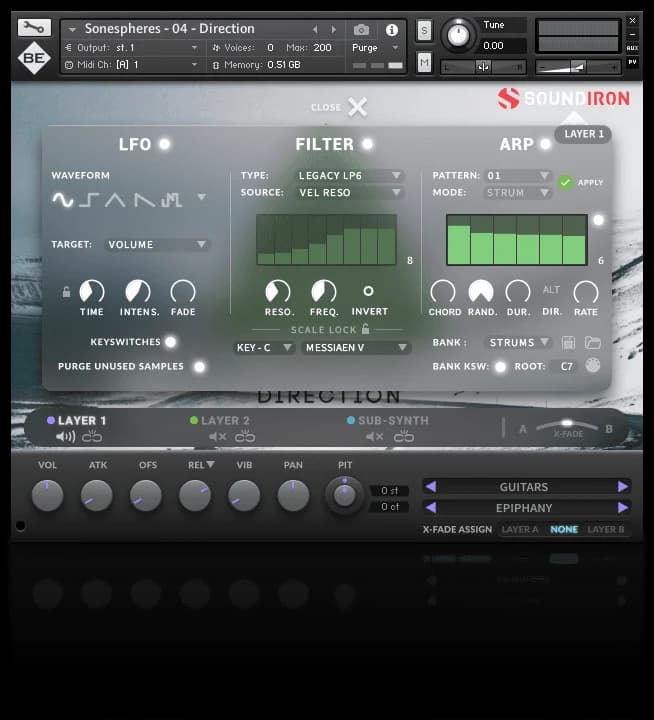Open the filter Type dropdown
The width and height of the screenshot is (654, 720).
350,176
